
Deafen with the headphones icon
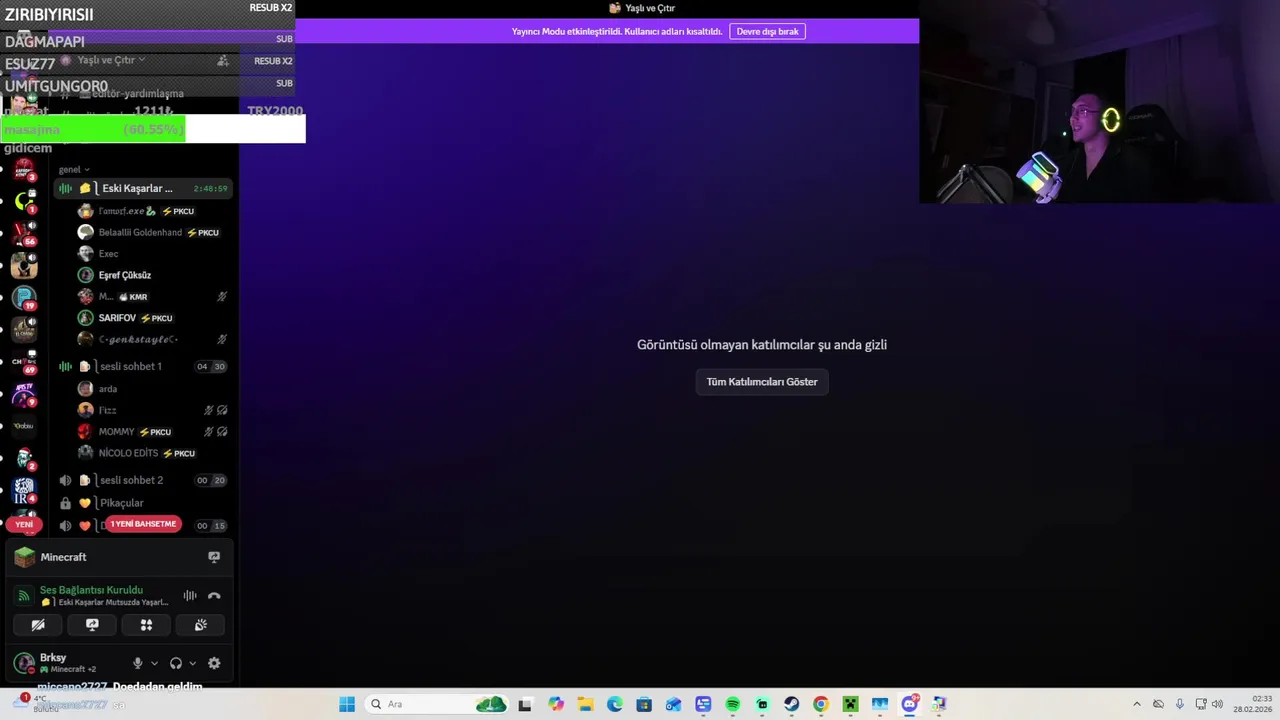point(176,663)
